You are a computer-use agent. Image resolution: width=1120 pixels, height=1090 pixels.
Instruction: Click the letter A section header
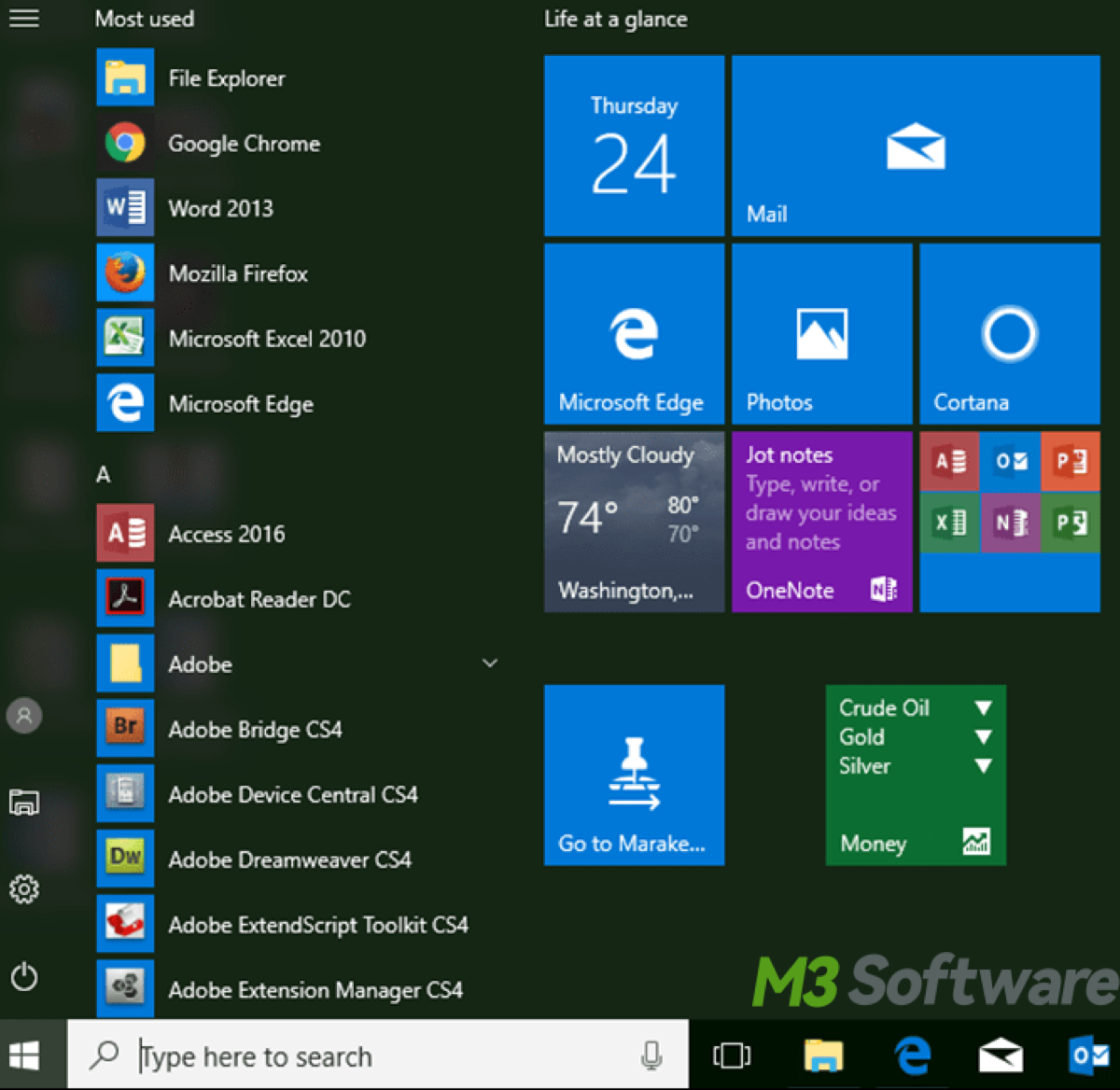[x=104, y=474]
